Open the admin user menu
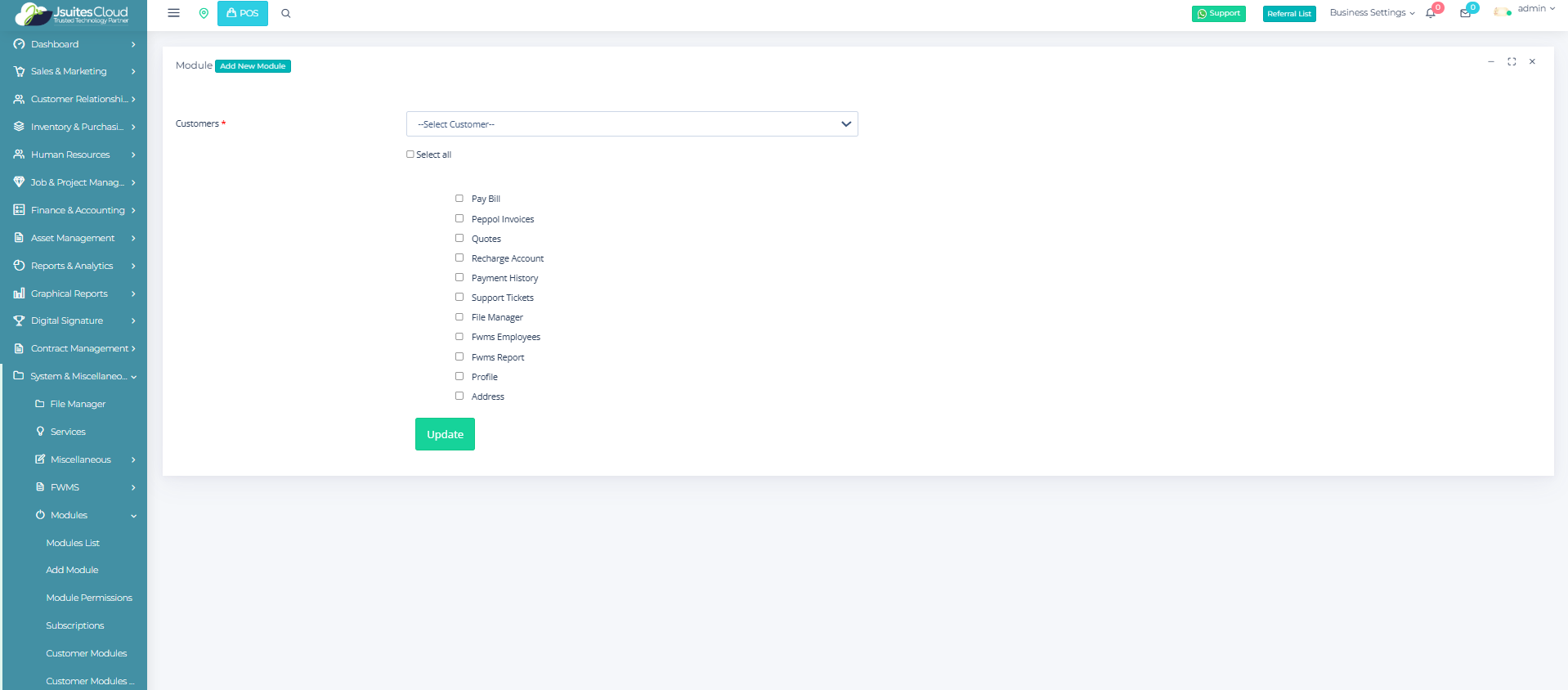1568x690 pixels. (x=1525, y=10)
